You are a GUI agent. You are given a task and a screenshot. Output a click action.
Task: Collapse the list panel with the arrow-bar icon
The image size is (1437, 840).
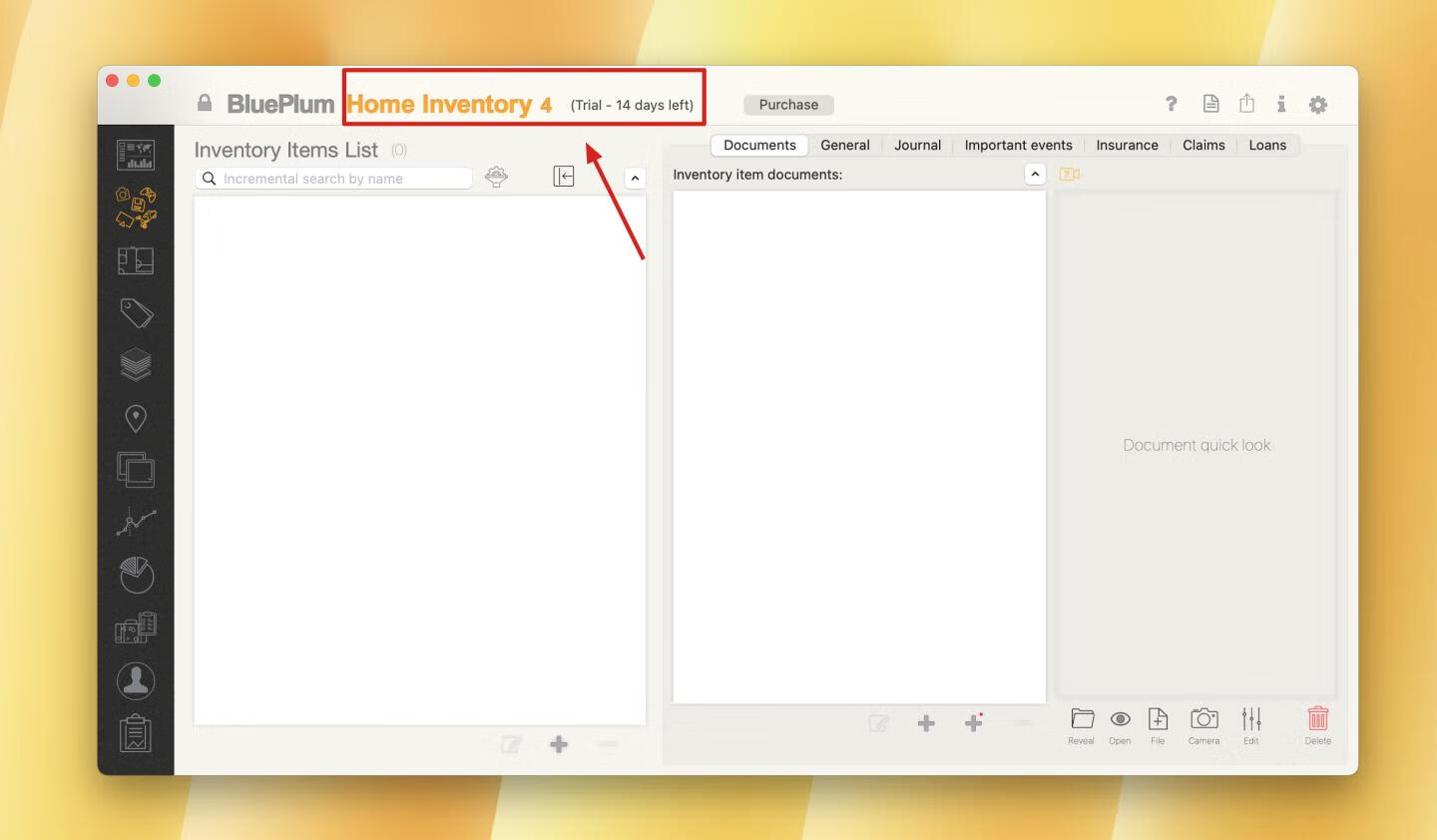pyautogui.click(x=564, y=177)
